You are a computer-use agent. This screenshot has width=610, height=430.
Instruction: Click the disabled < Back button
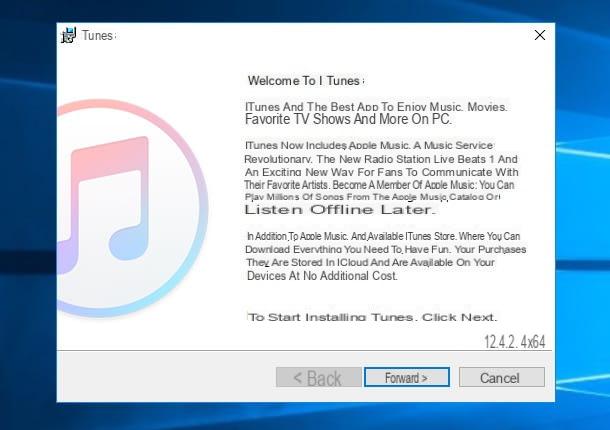pos(319,377)
